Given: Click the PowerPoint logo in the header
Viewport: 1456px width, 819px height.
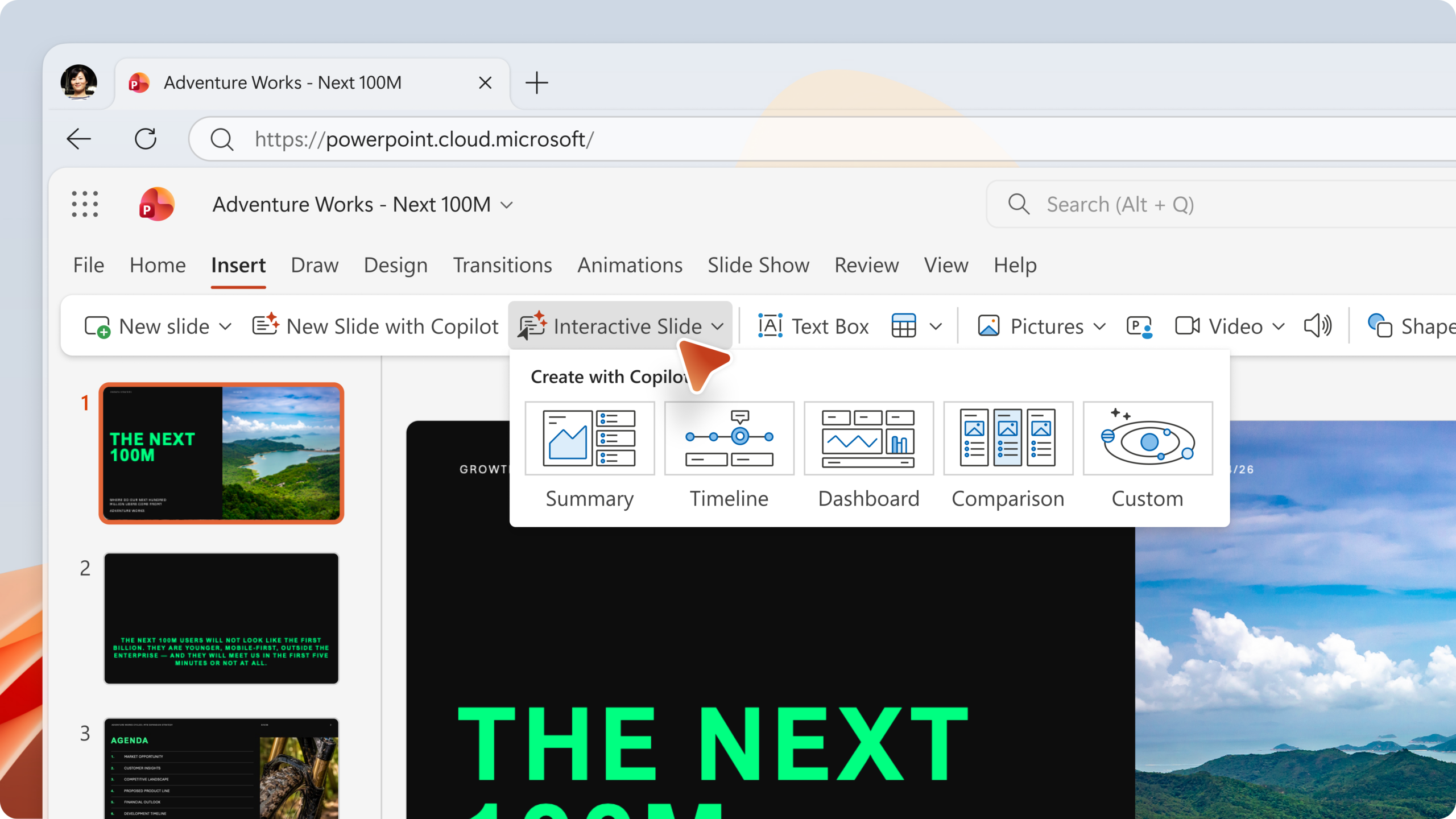Looking at the screenshot, I should 156,204.
